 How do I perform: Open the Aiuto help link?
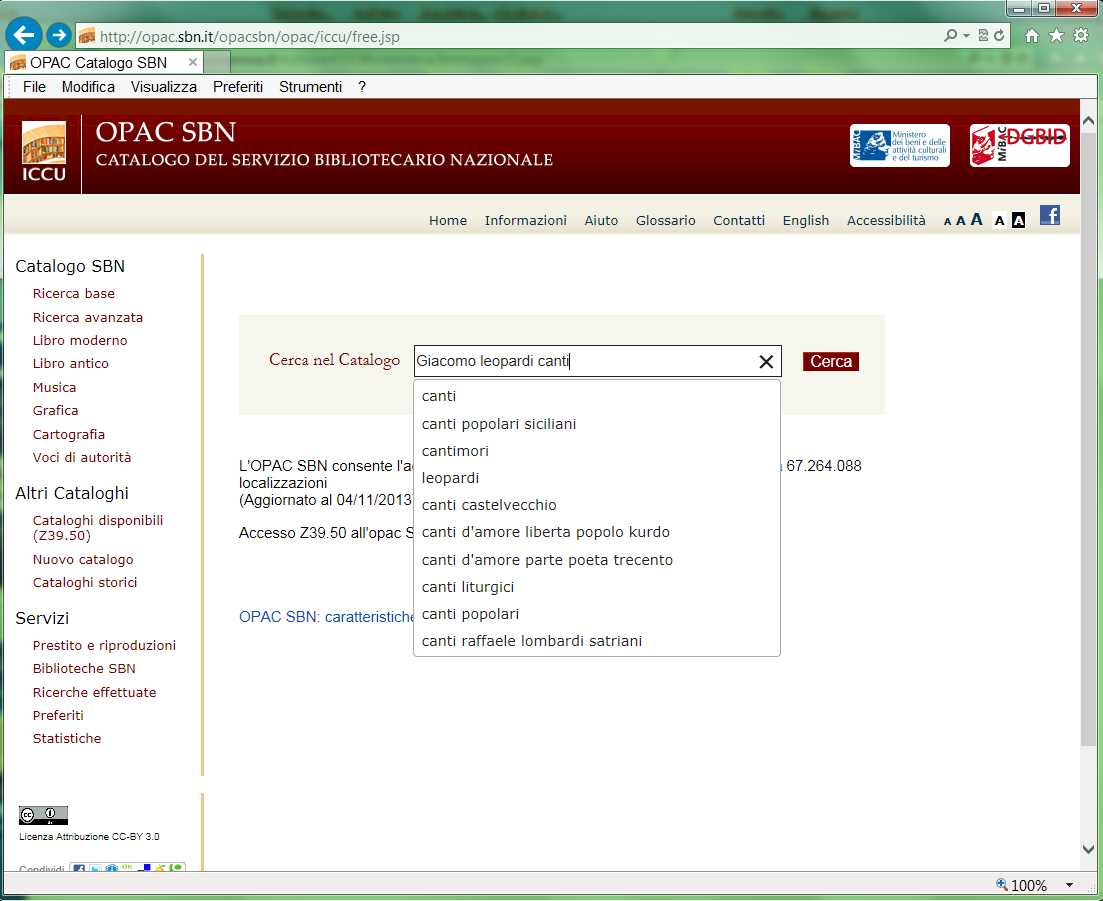601,220
